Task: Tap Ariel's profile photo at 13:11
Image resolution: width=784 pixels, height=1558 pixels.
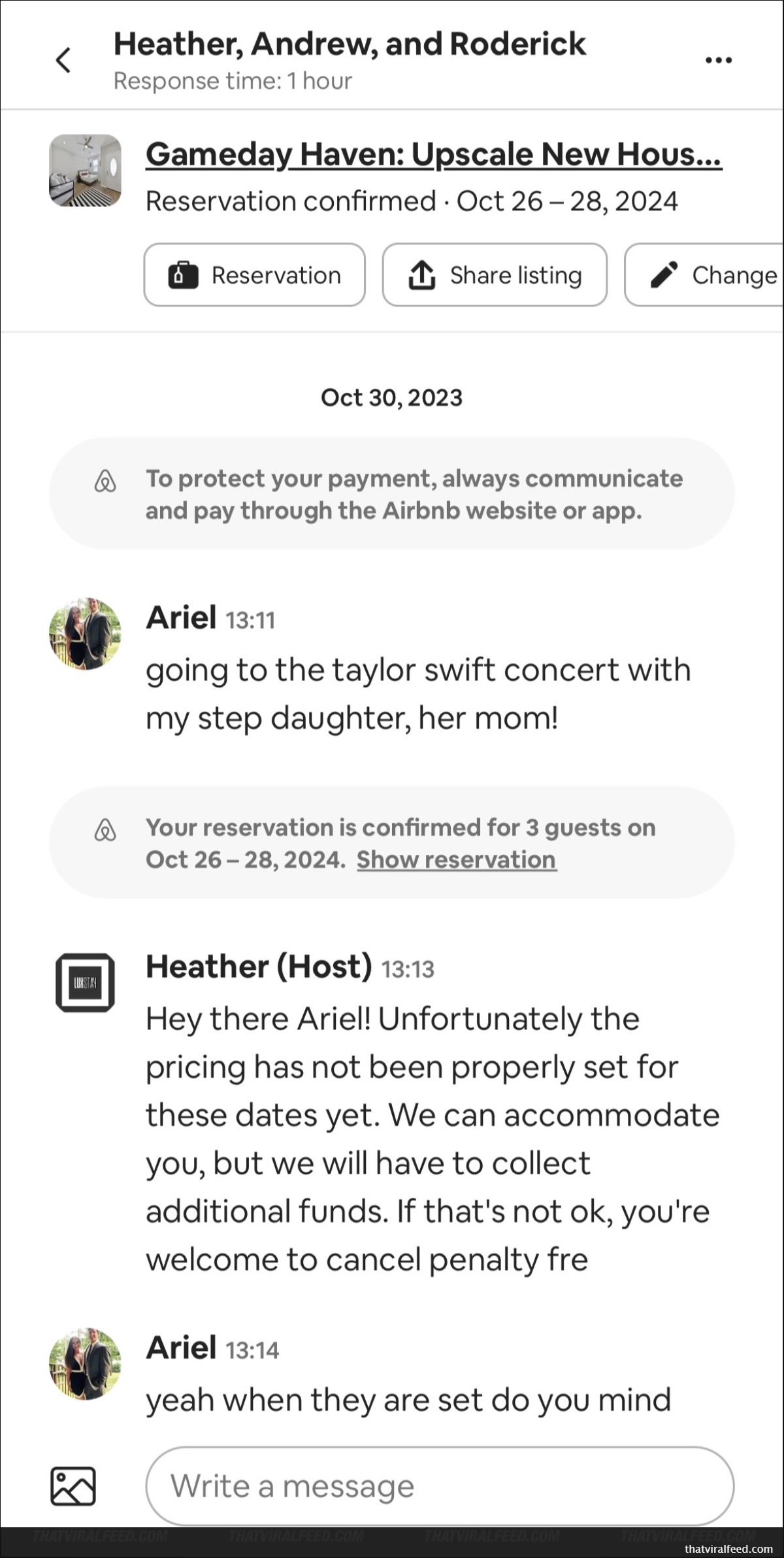Action: [x=85, y=633]
